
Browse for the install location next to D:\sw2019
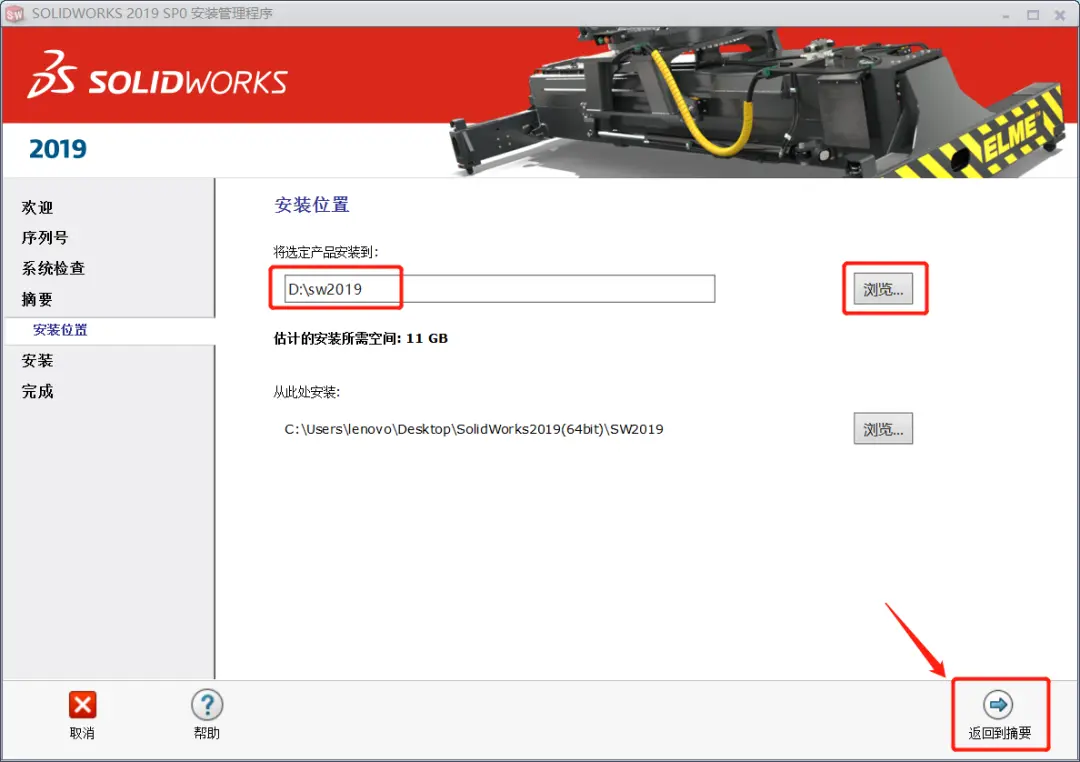(883, 289)
